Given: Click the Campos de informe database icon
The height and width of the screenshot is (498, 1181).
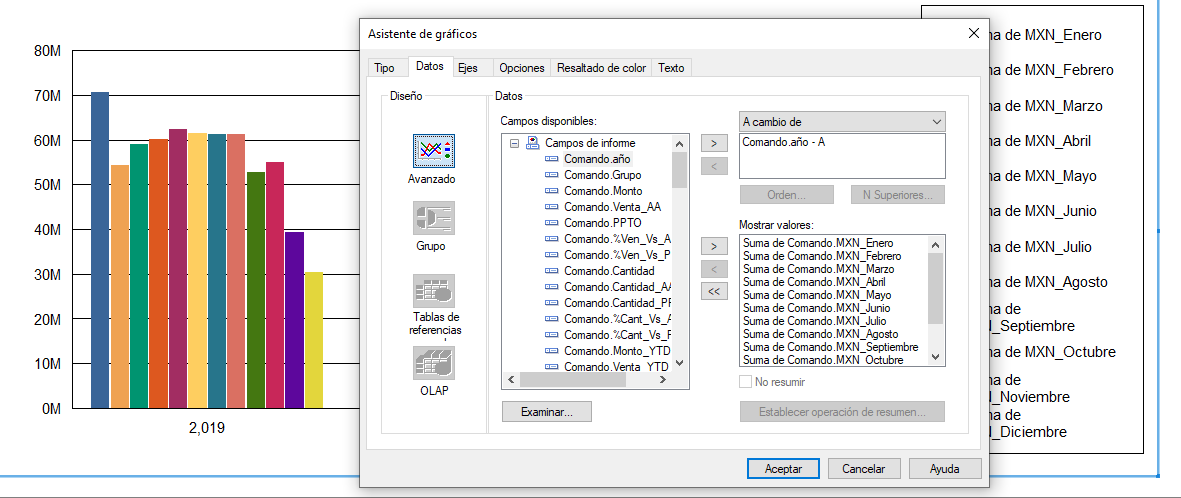Looking at the screenshot, I should coord(533,142).
